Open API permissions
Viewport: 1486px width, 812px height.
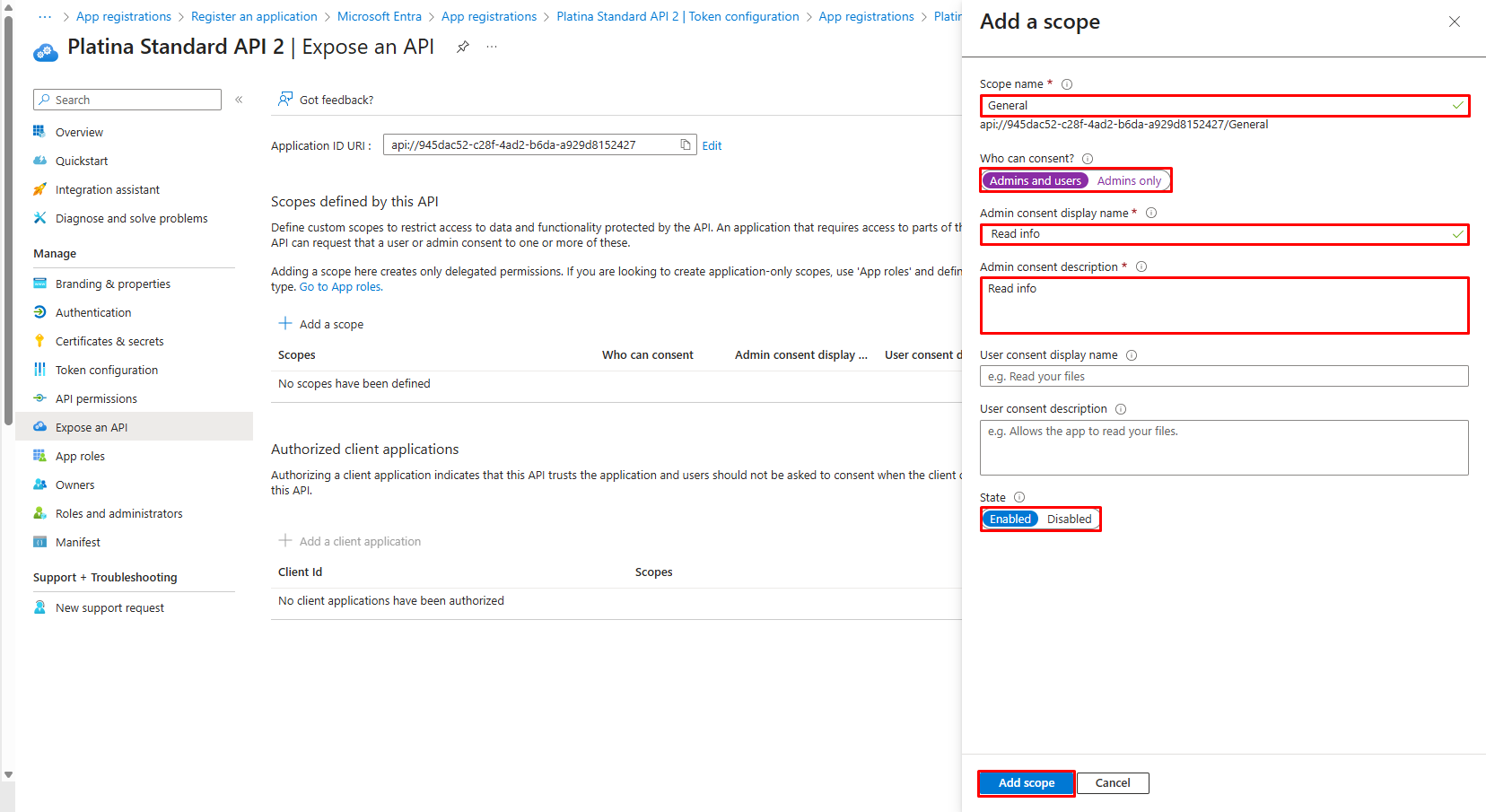click(94, 397)
